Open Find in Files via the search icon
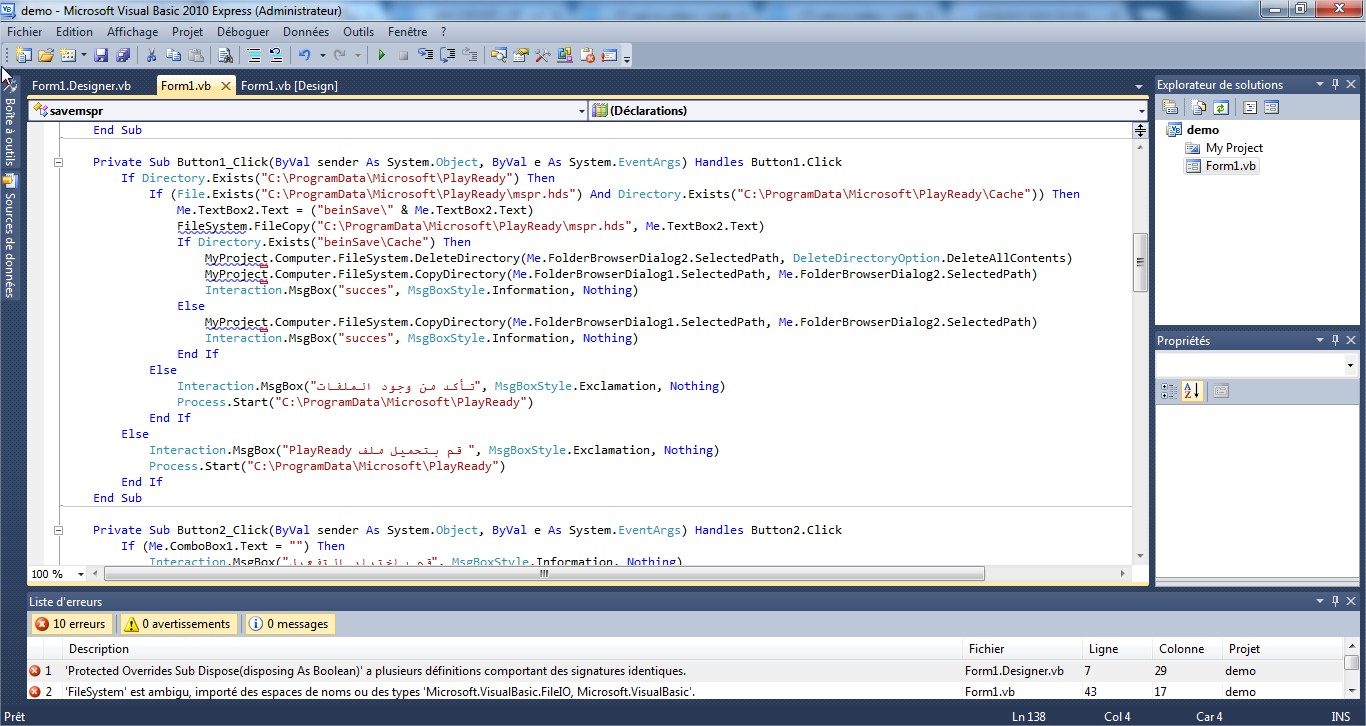 [226, 56]
